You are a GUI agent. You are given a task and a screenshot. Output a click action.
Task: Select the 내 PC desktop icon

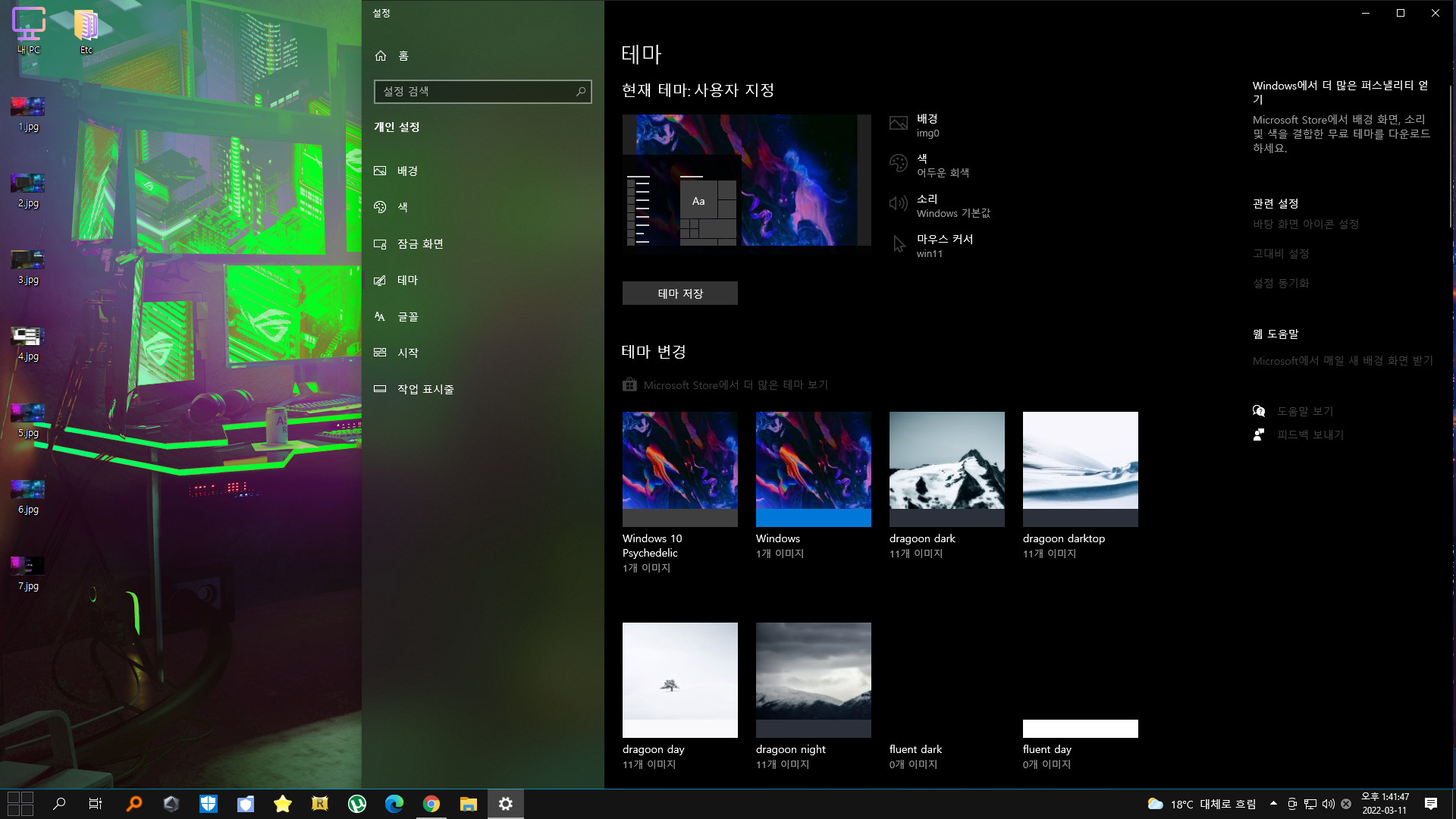[29, 30]
